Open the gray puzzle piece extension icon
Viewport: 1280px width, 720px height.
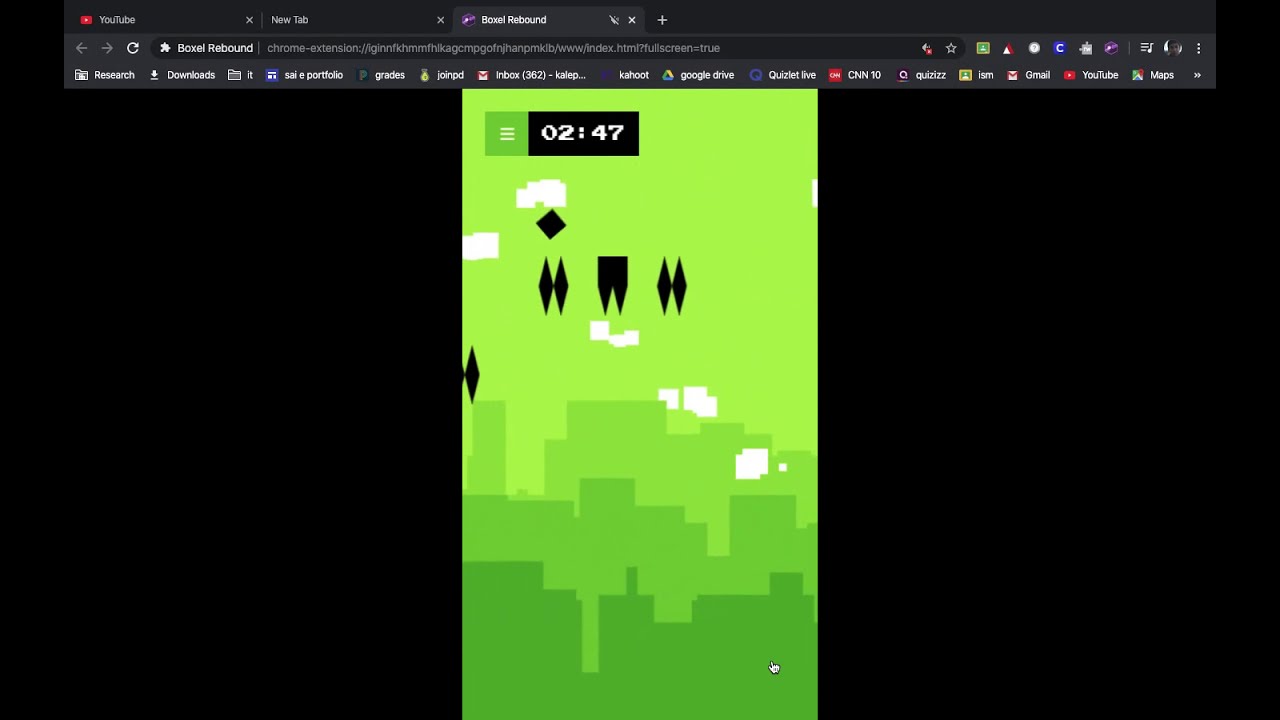tap(1086, 48)
